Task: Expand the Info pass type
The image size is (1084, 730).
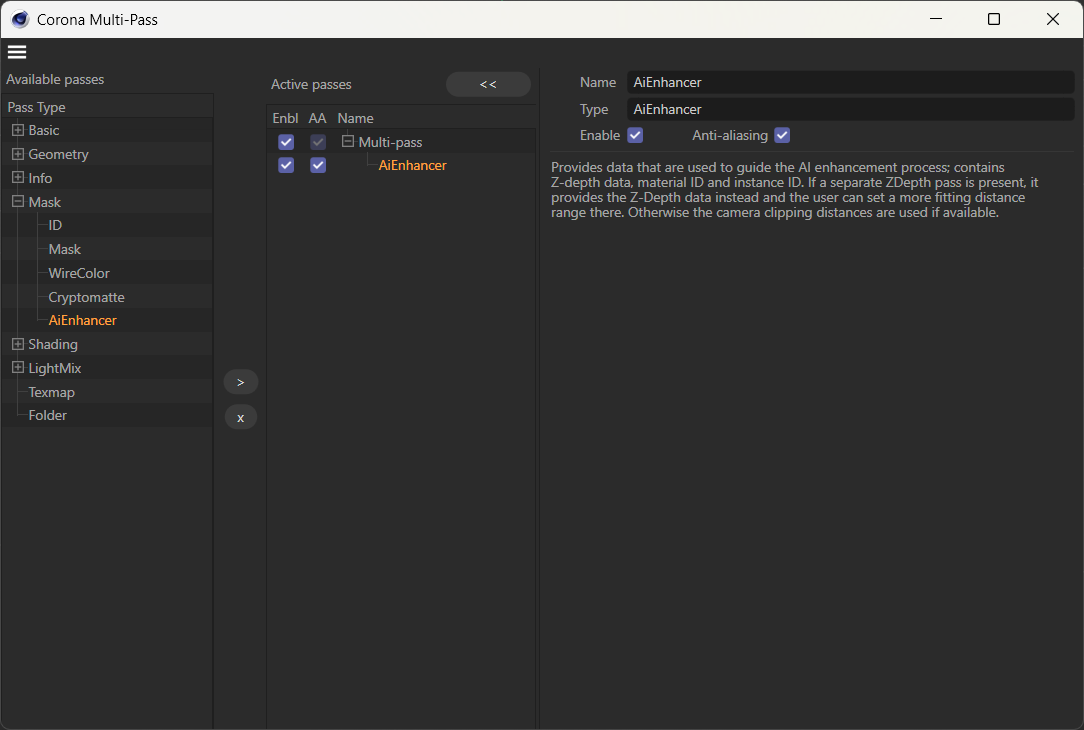Action: [x=18, y=178]
